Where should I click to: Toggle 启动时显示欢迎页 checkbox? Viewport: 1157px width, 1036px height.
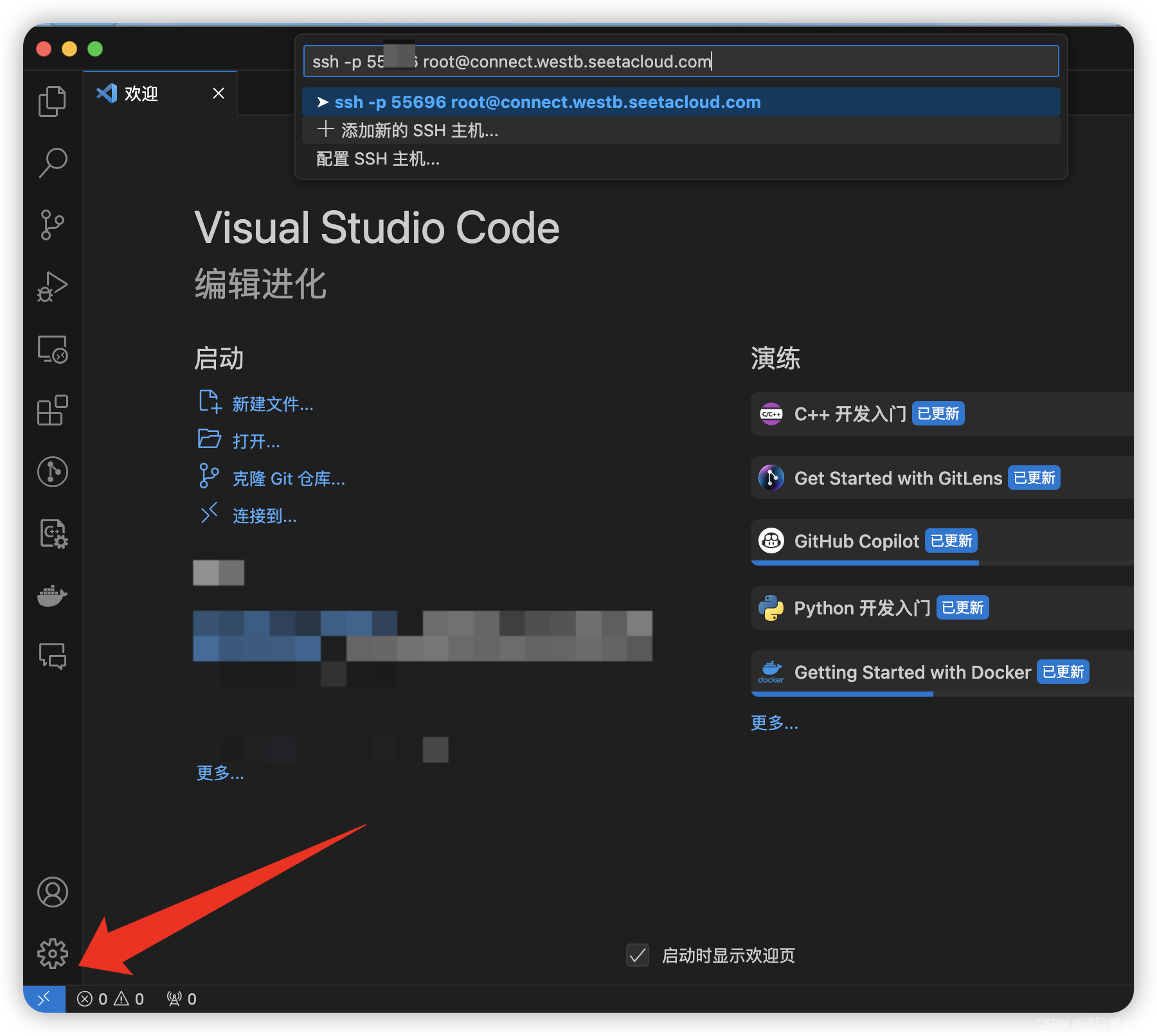[638, 955]
